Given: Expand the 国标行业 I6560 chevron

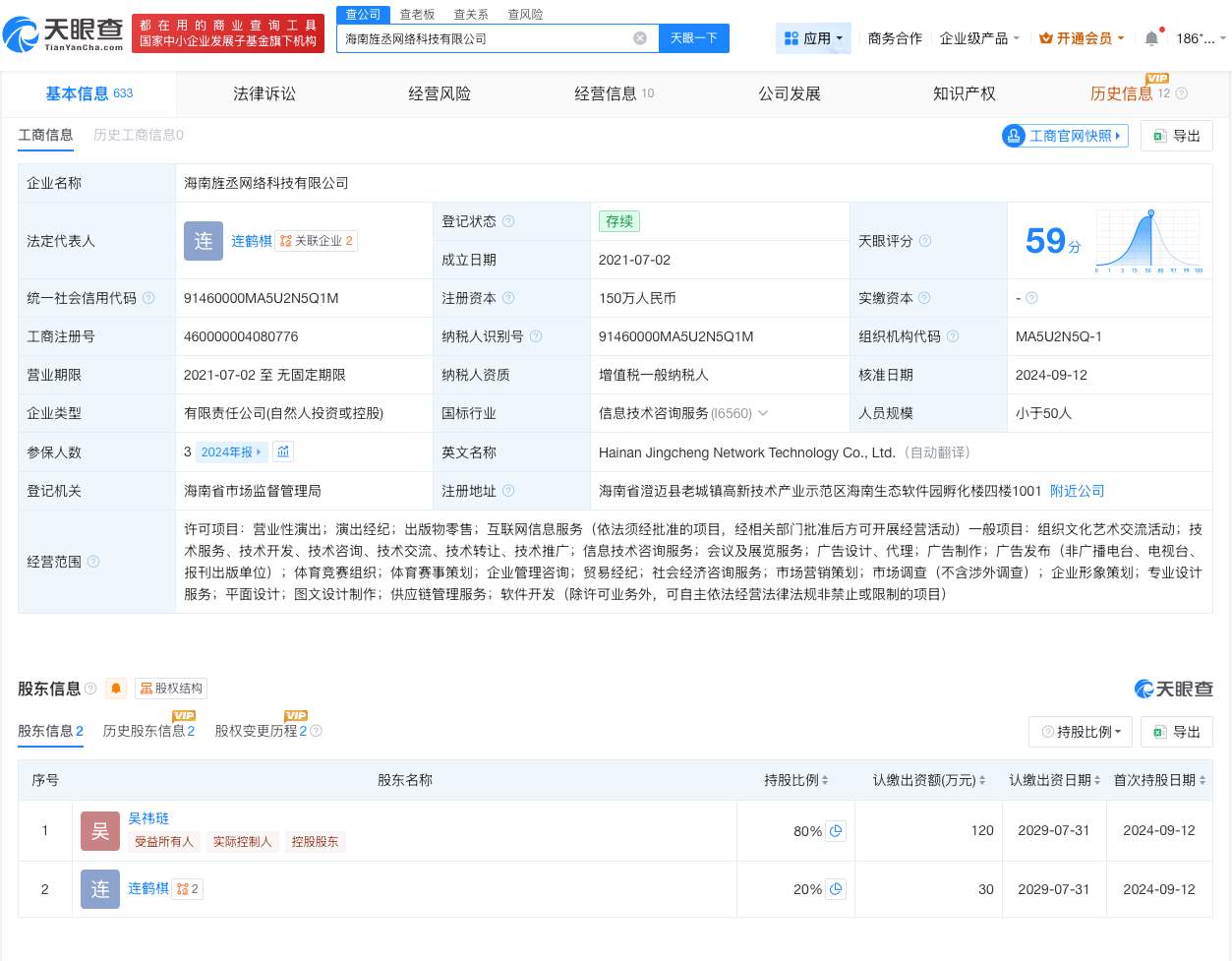Looking at the screenshot, I should tap(763, 413).
